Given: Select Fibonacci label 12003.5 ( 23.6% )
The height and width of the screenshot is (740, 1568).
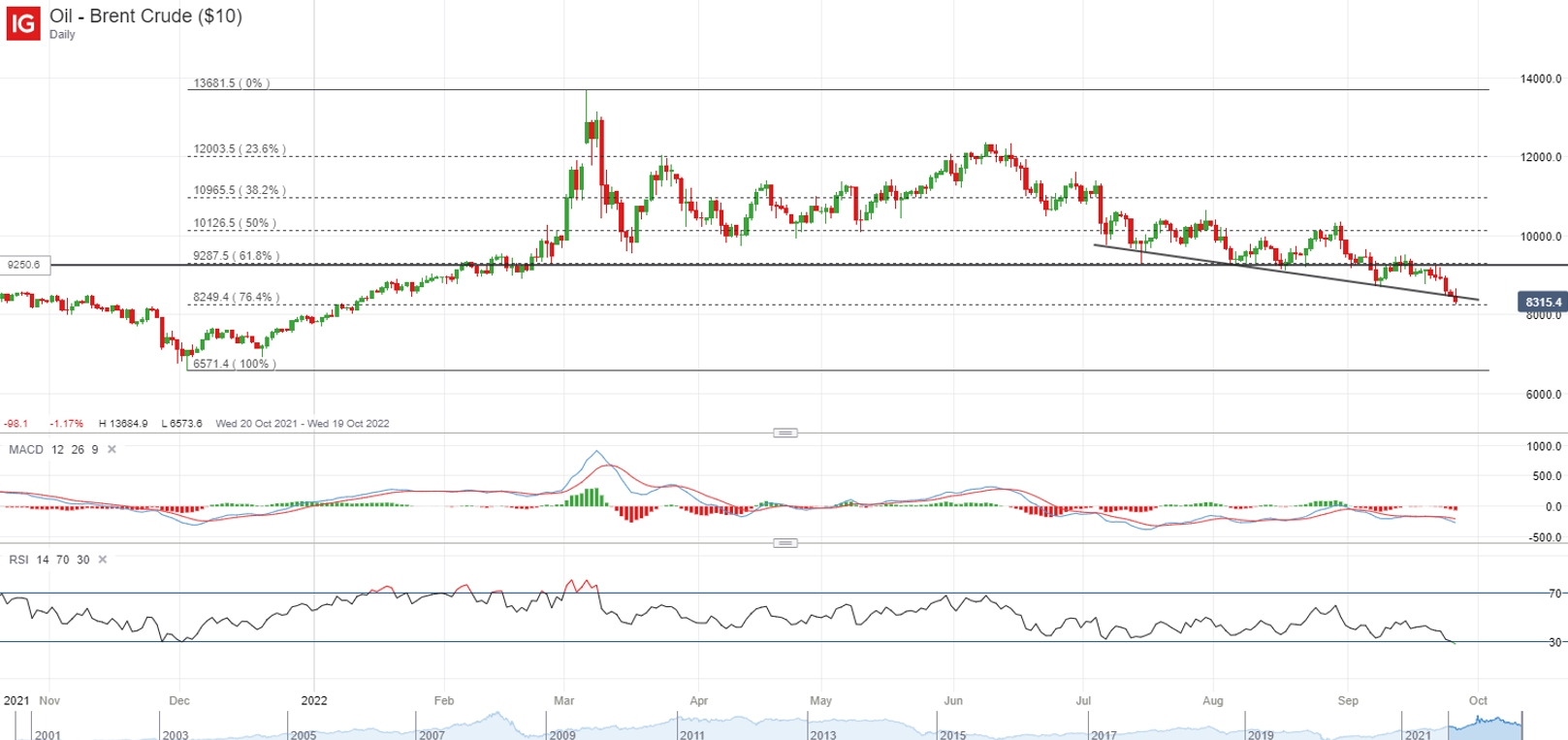Looking at the screenshot, I should [238, 149].
